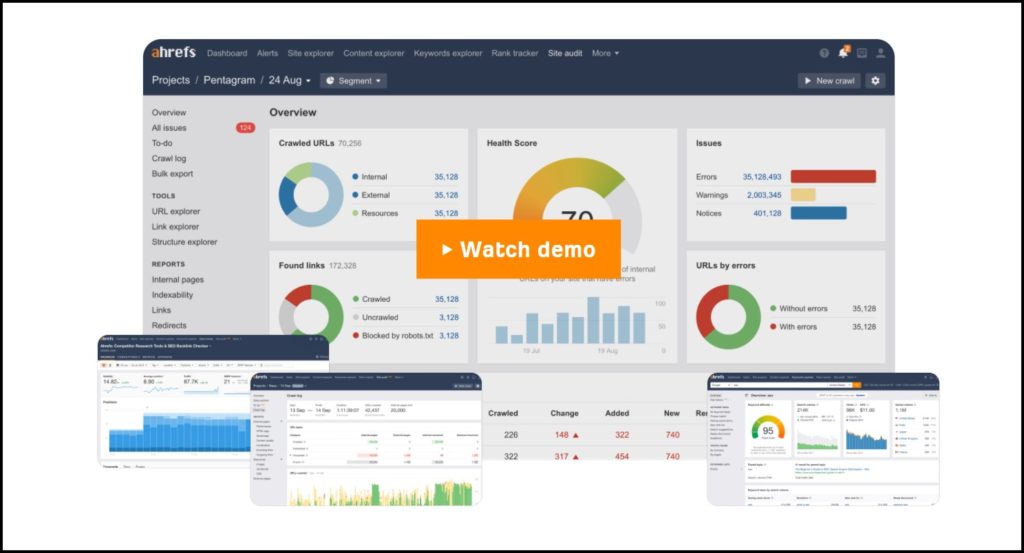Click the square icon beside the bell
Image resolution: width=1024 pixels, height=553 pixels.
tap(862, 53)
